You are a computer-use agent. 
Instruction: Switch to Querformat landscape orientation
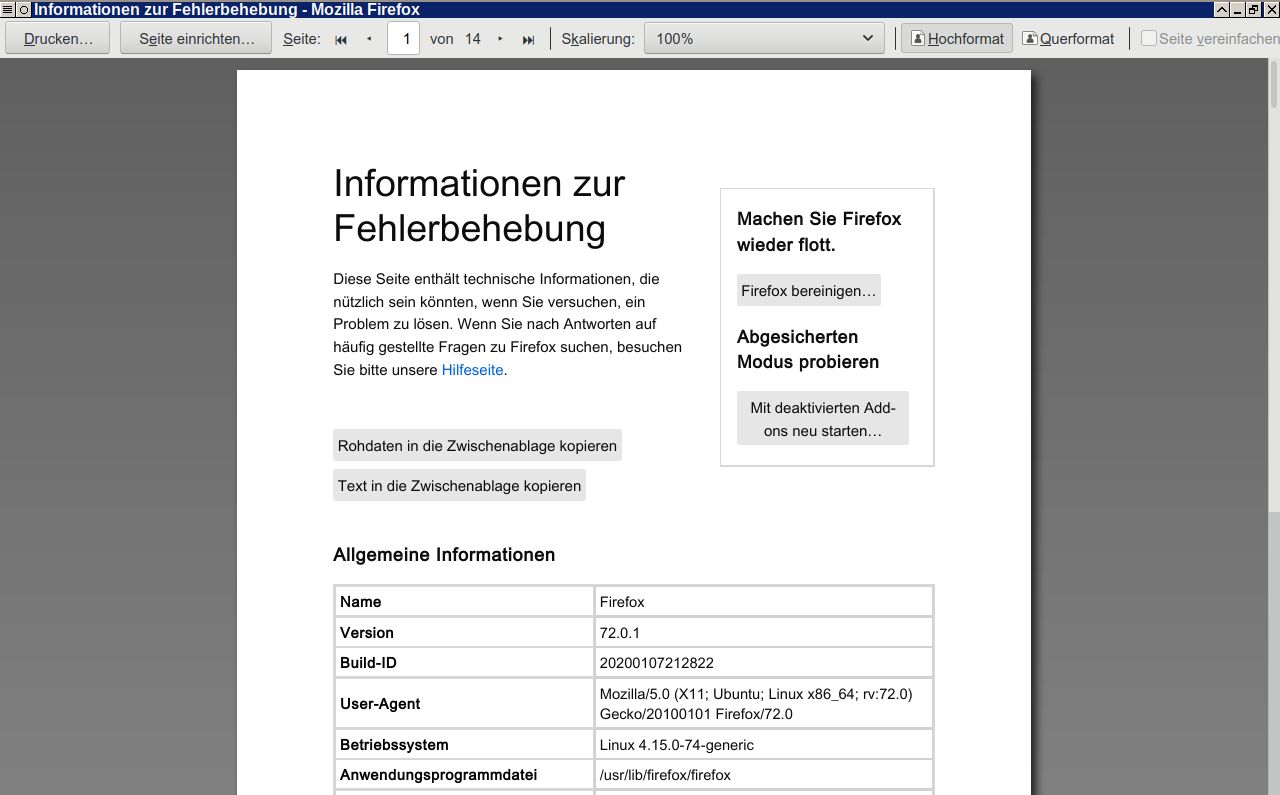click(1068, 39)
